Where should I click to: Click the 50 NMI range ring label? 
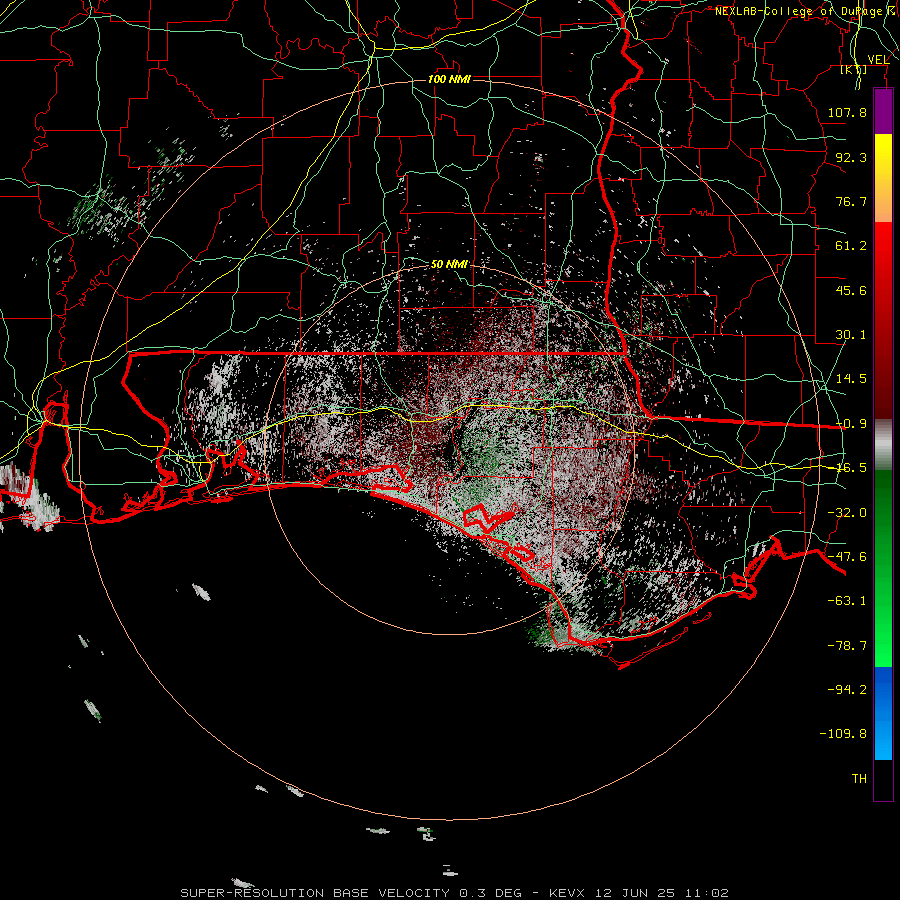449,264
